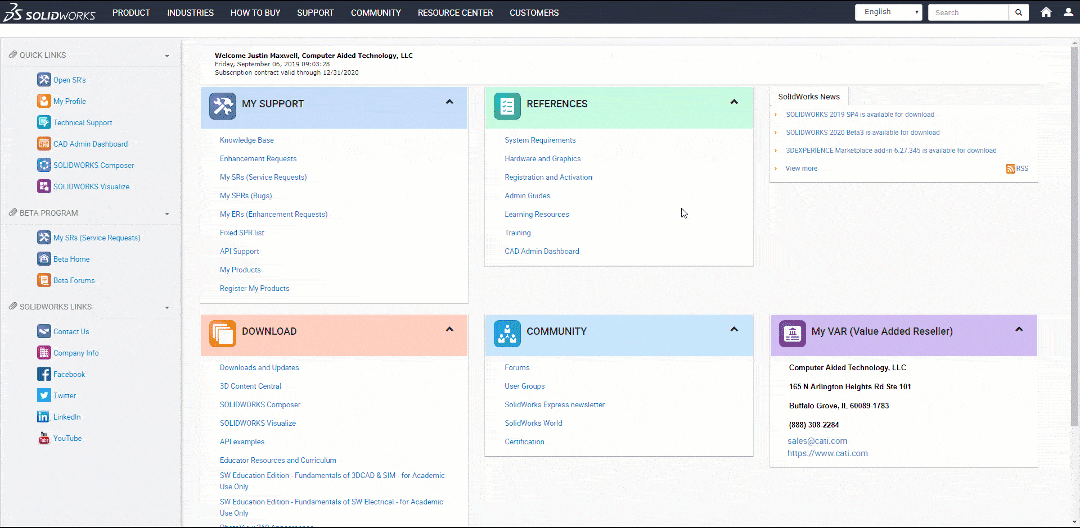
Task: Click the CAD Admin Dashboard sidebar icon
Action: [44, 144]
